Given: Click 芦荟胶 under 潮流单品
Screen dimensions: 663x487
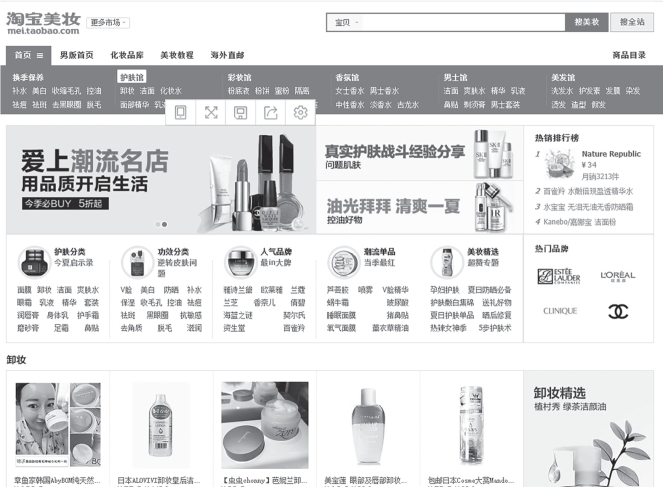Looking at the screenshot, I should coord(337,290).
